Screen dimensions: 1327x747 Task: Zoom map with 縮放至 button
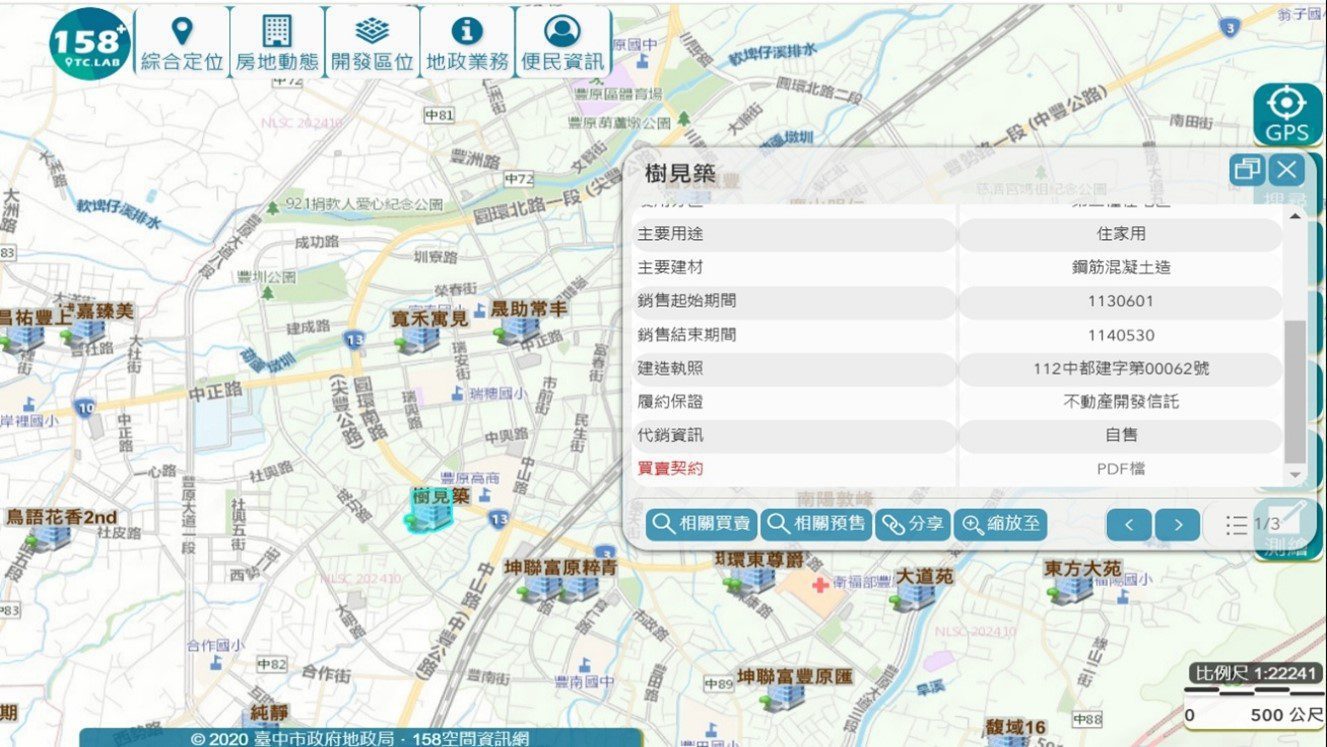point(1000,524)
